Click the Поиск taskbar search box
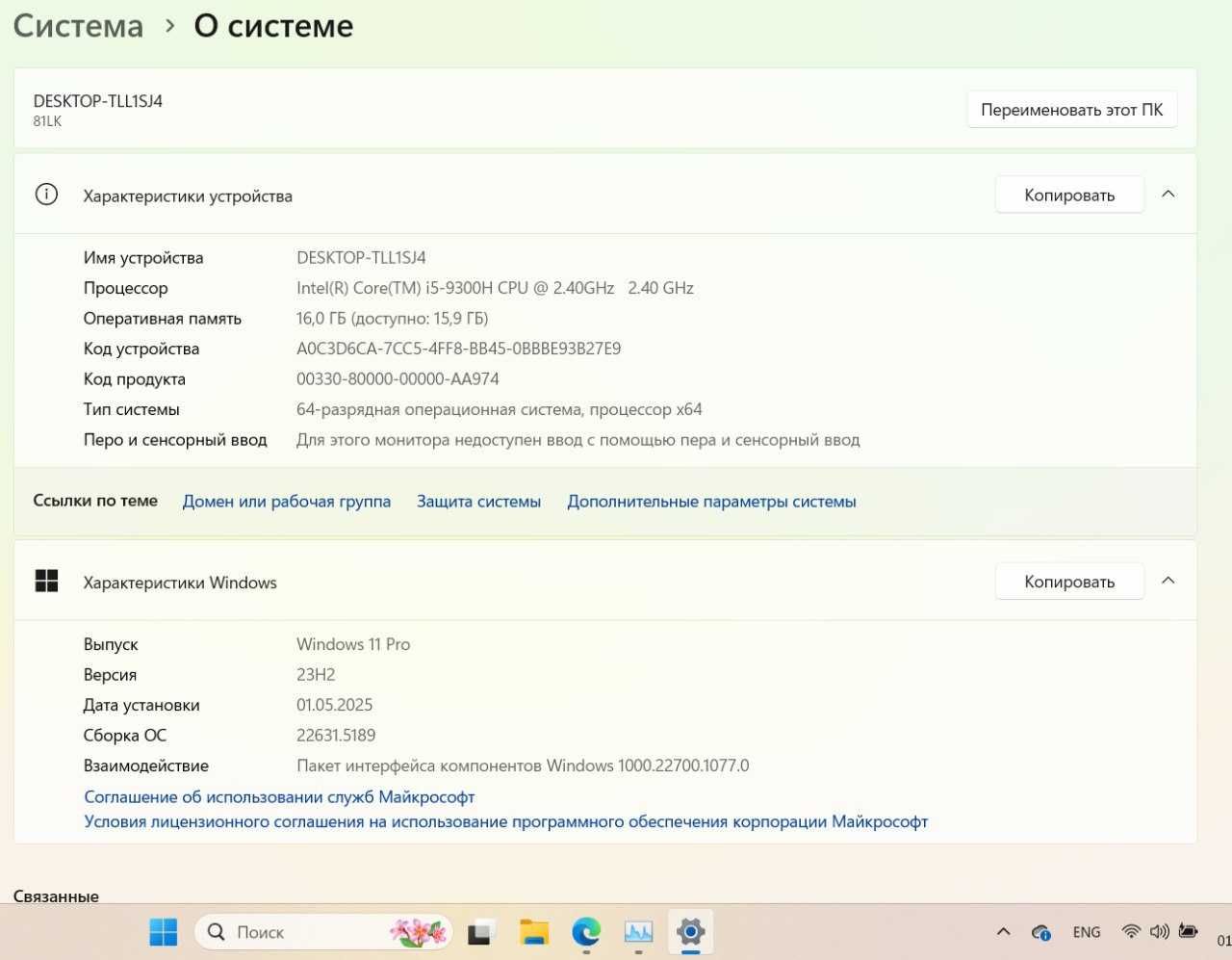The image size is (1232, 960). (323, 932)
